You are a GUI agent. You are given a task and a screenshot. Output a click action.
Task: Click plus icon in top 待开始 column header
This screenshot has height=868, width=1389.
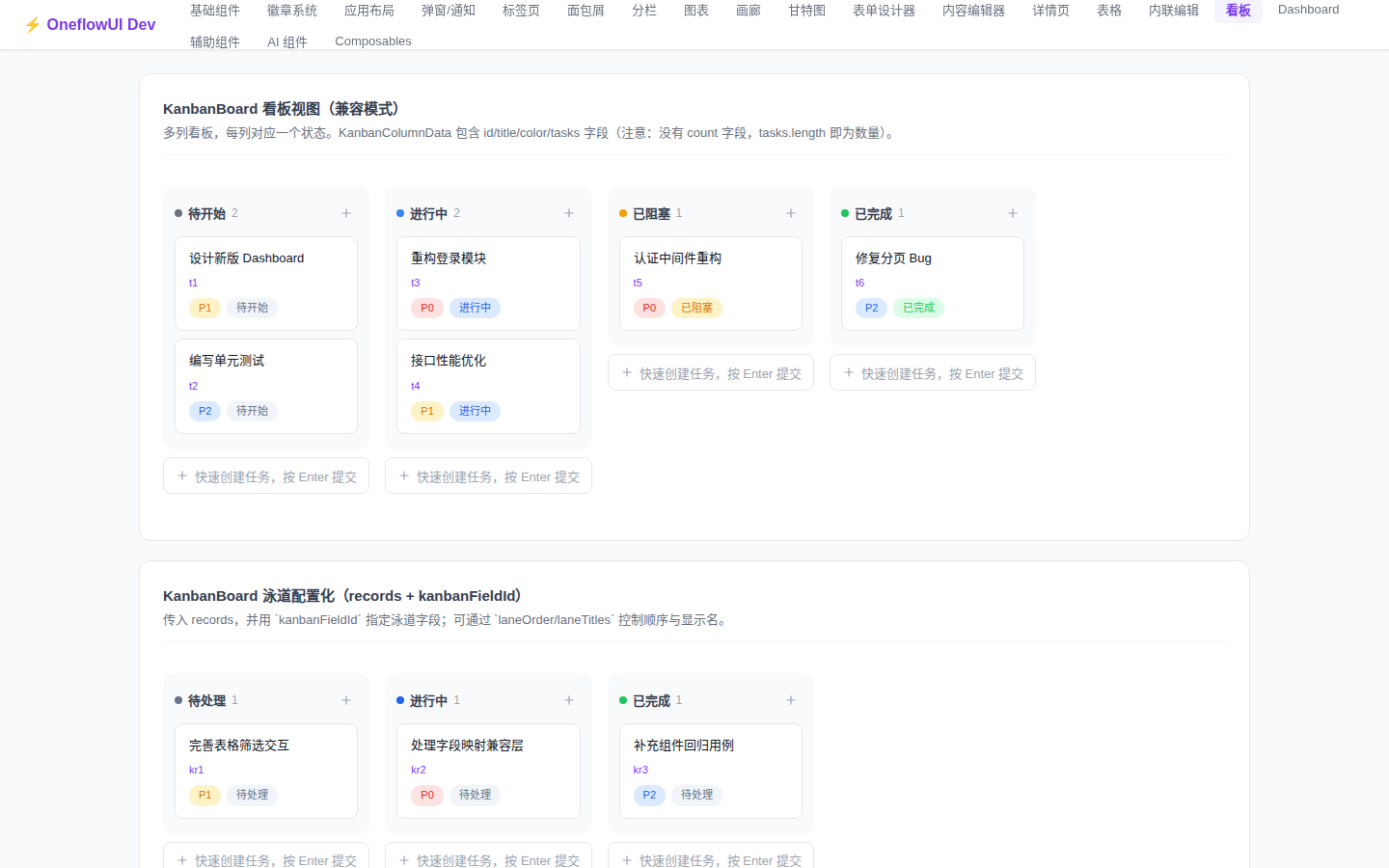tap(346, 213)
